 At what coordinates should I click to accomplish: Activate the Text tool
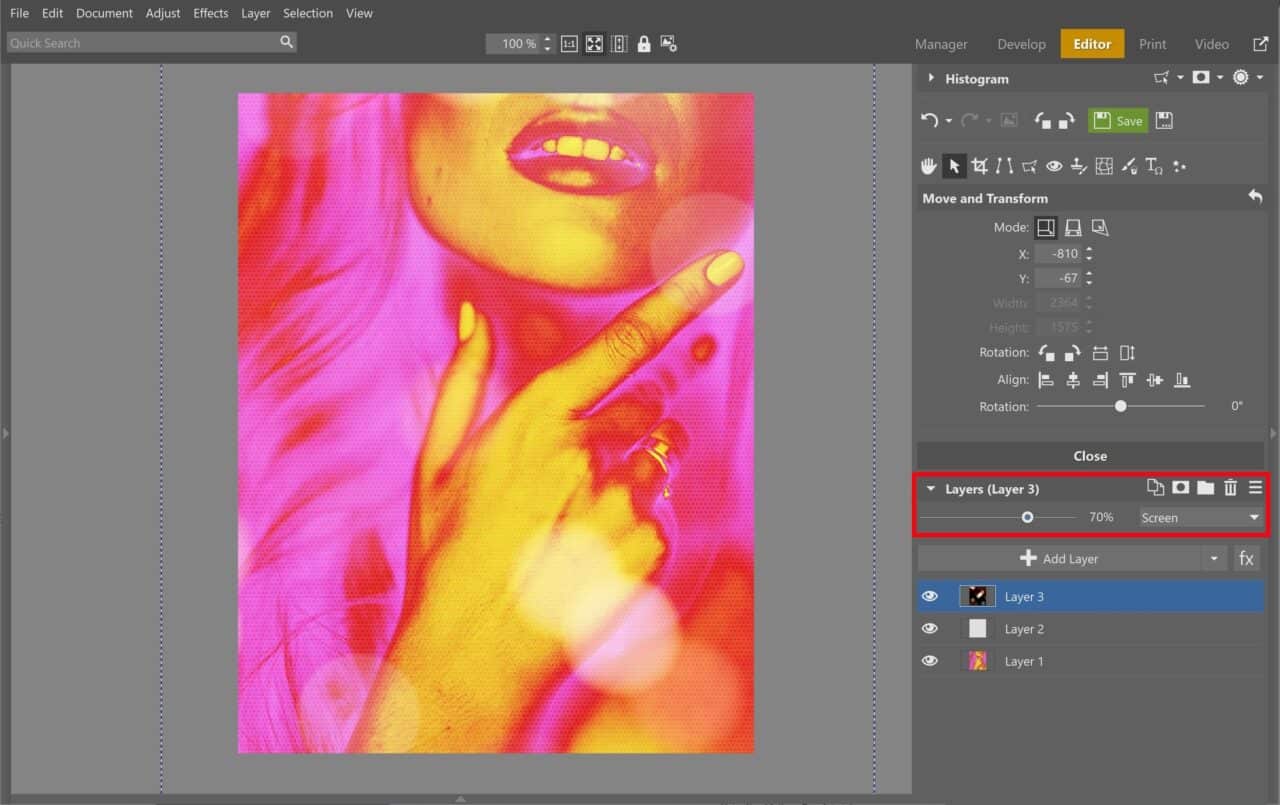[1153, 165]
